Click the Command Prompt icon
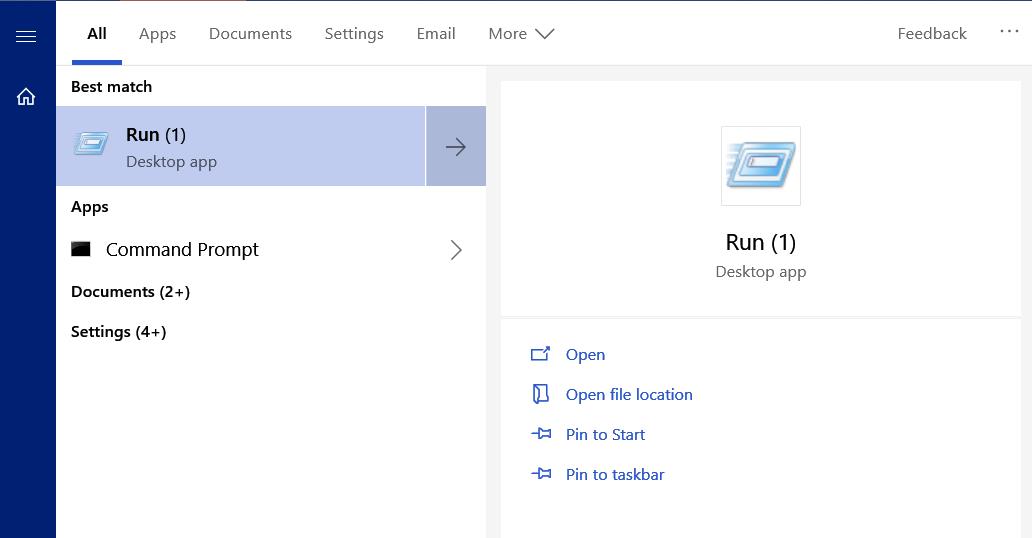1032x538 pixels. pyautogui.click(x=81, y=249)
